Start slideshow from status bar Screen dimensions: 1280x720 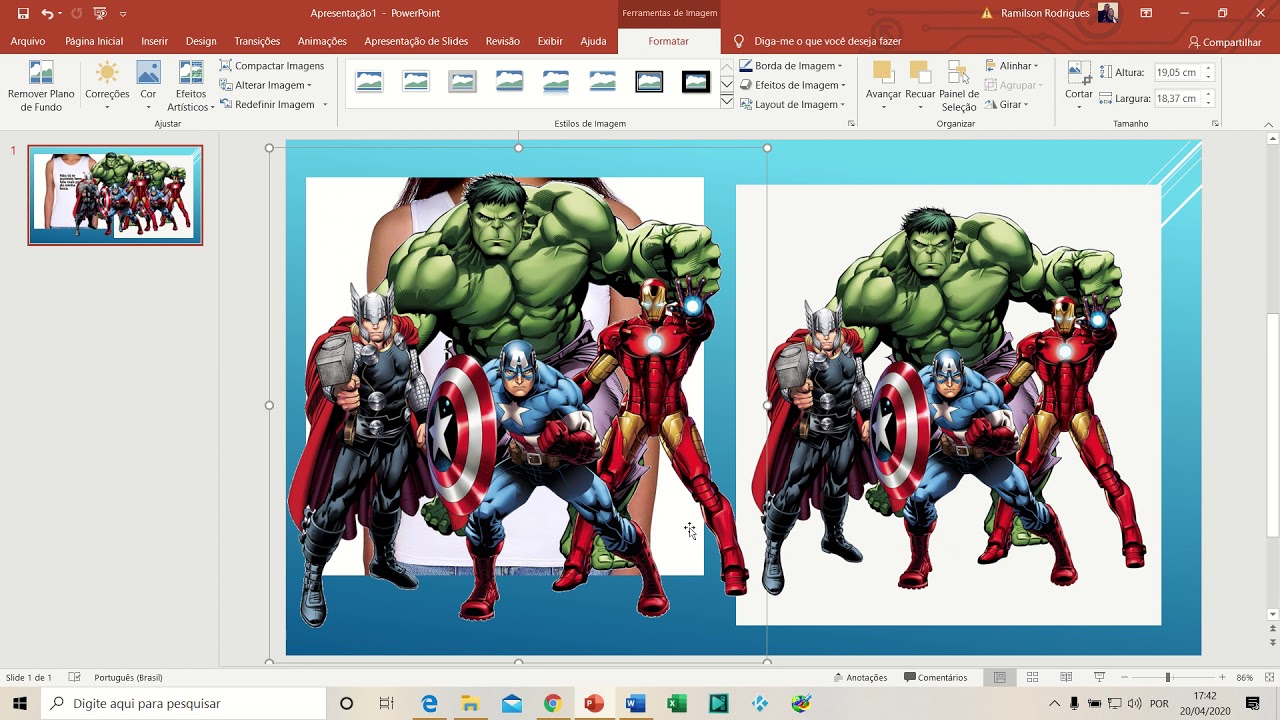1099,677
